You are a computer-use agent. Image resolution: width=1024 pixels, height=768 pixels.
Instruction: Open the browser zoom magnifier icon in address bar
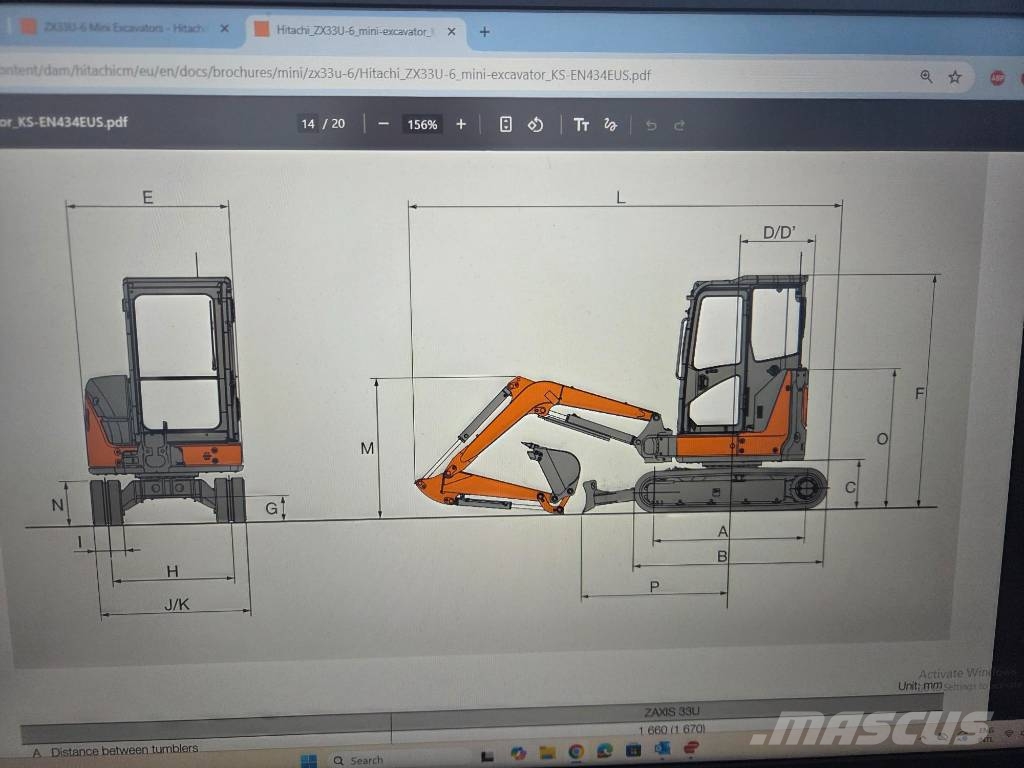(926, 76)
